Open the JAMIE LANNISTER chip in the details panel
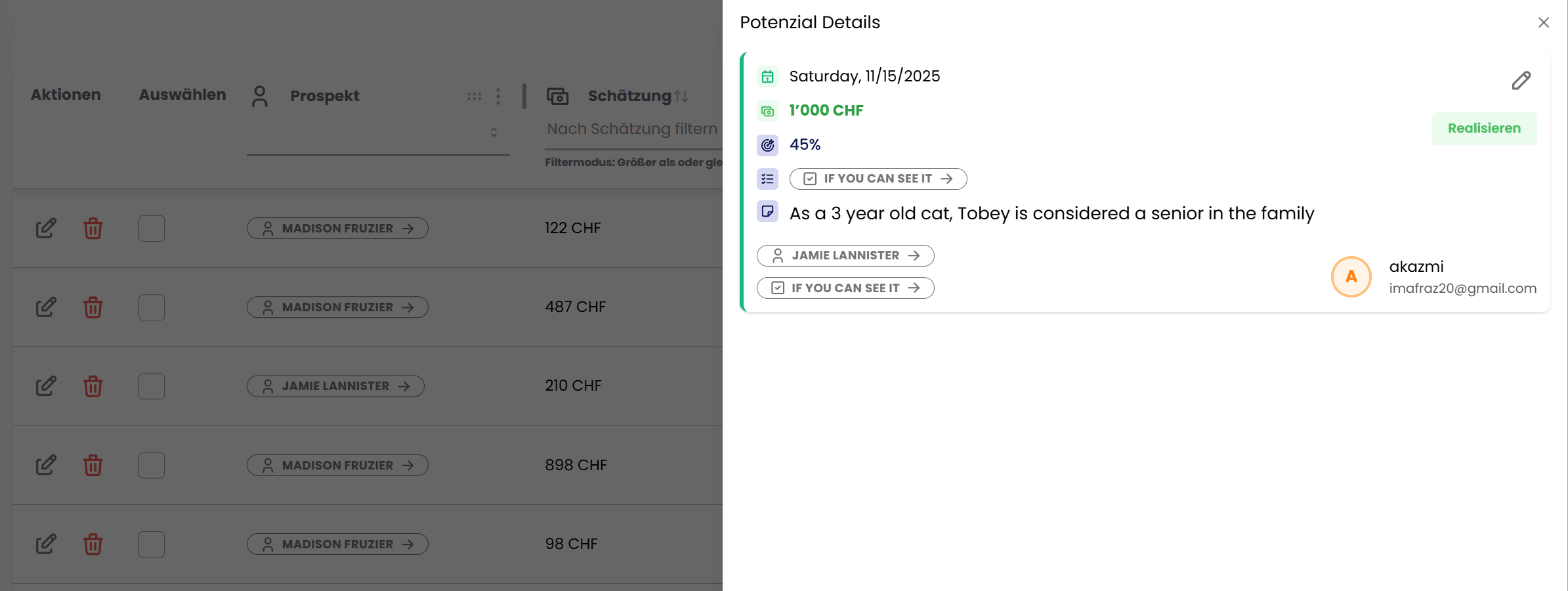This screenshot has width=1568, height=591. (845, 255)
